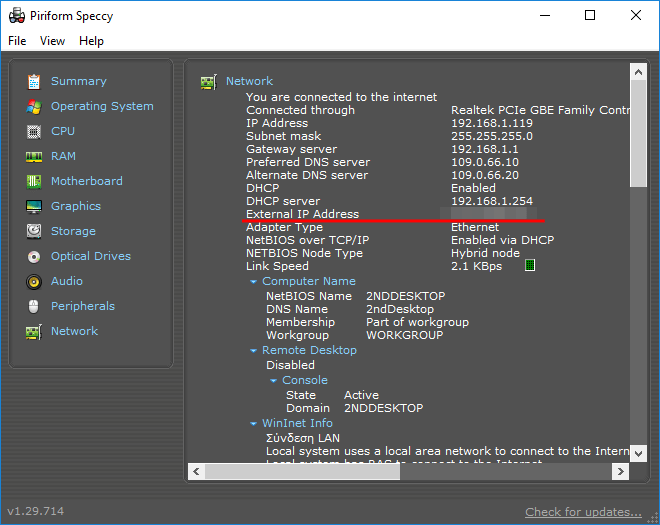This screenshot has height=525, width=660.
Task: Select CPU in the sidebar
Action: (x=63, y=131)
